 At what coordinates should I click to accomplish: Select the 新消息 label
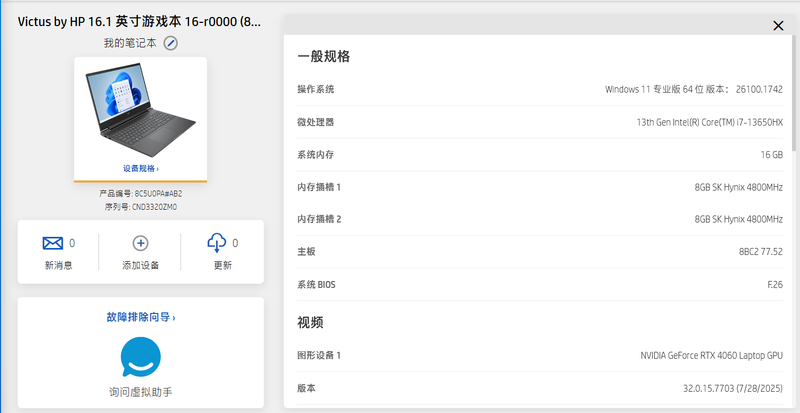point(58,266)
